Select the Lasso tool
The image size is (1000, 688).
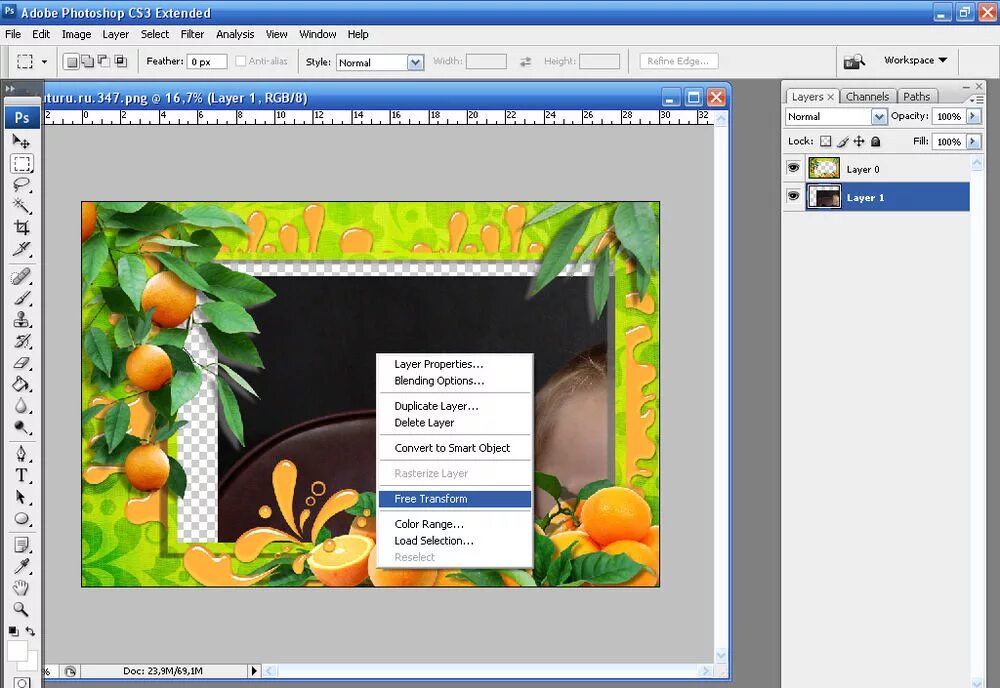[x=21, y=185]
